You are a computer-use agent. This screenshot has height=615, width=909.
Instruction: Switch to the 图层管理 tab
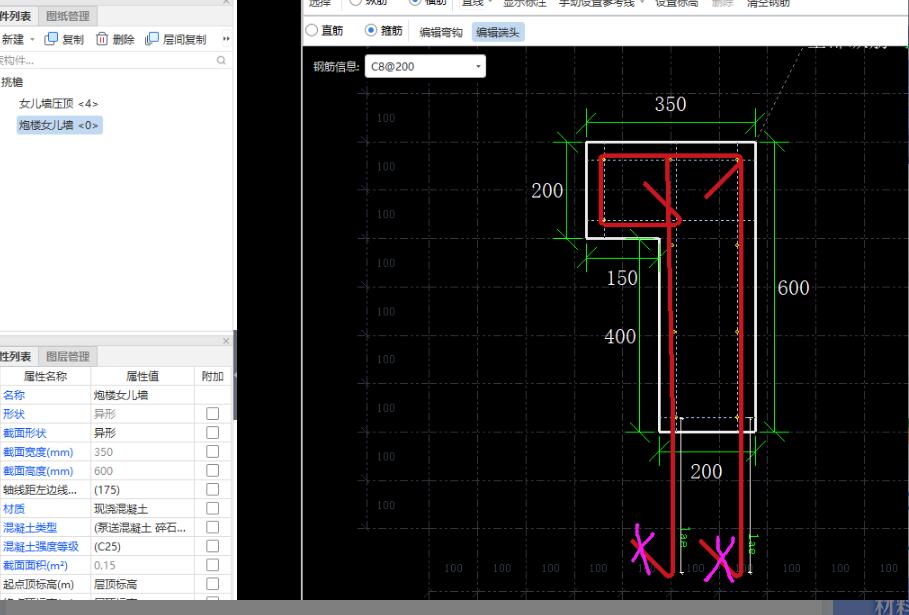coord(68,356)
